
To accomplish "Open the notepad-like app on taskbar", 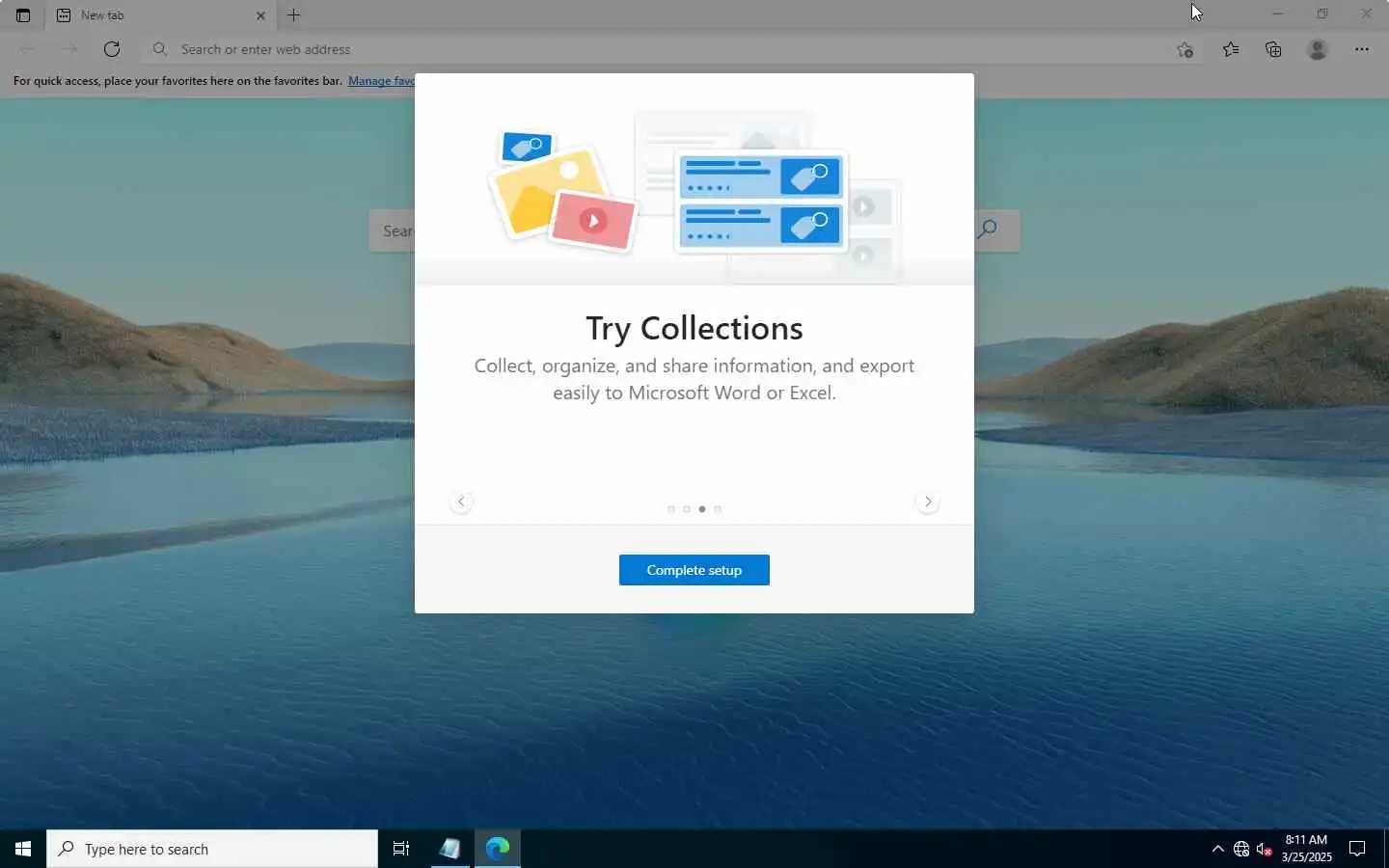I will 449,849.
